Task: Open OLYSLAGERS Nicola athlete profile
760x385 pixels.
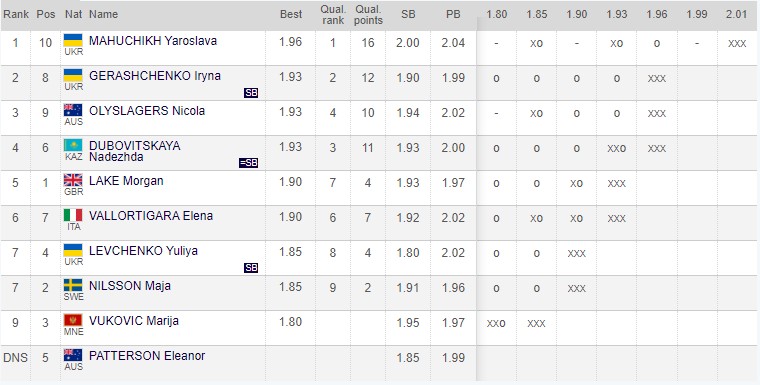Action: tap(147, 111)
